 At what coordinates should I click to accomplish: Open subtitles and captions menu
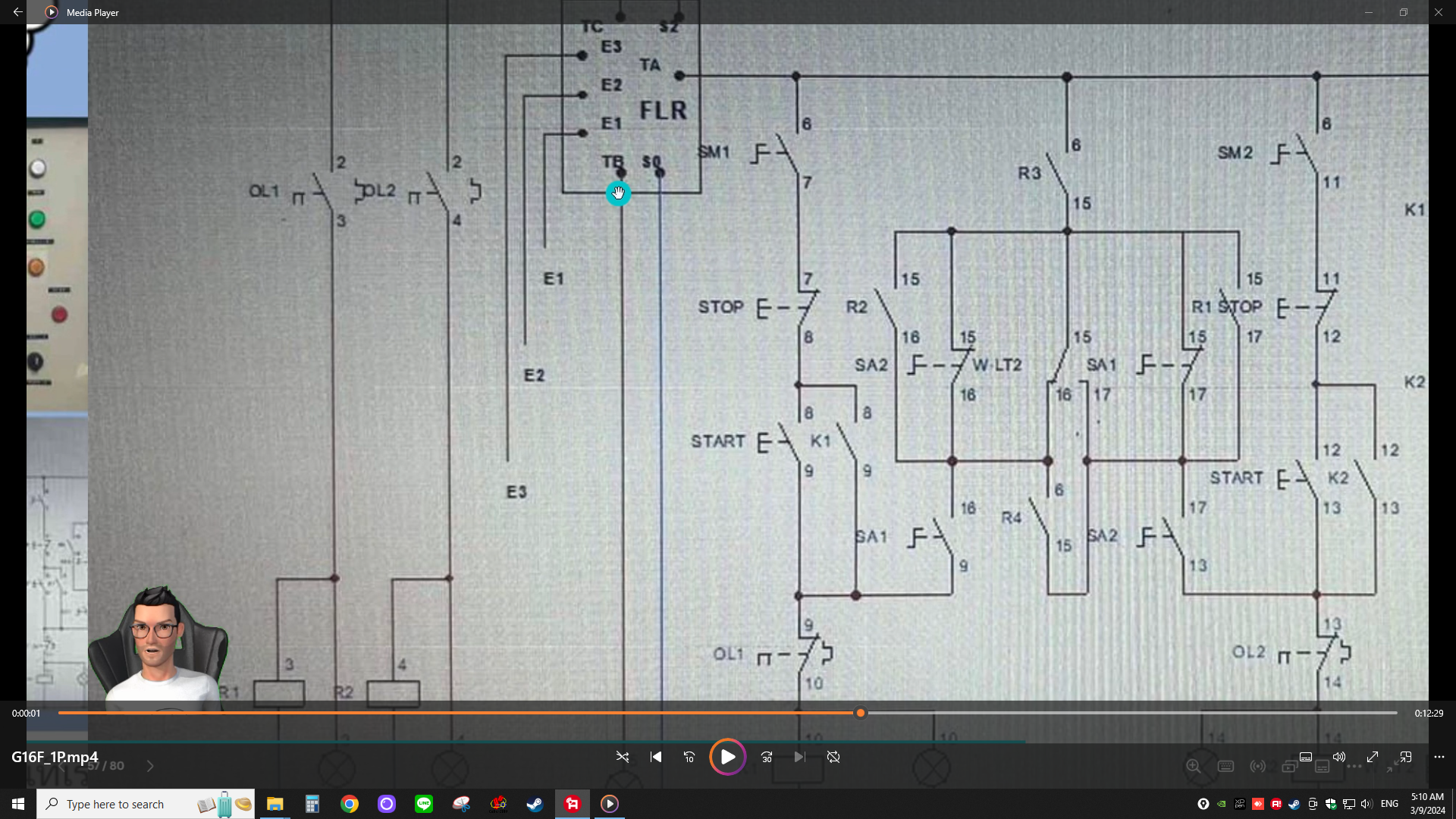(1306, 757)
